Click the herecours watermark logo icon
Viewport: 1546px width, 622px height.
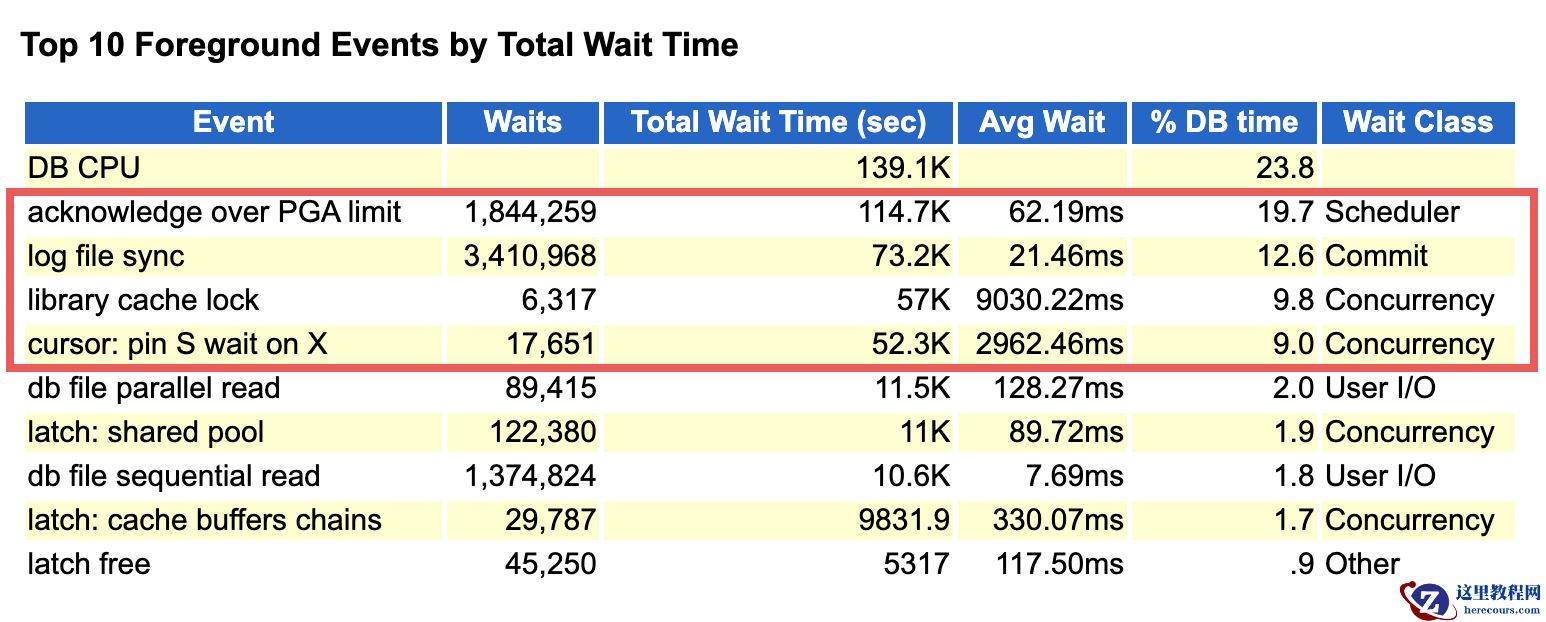click(x=1427, y=598)
